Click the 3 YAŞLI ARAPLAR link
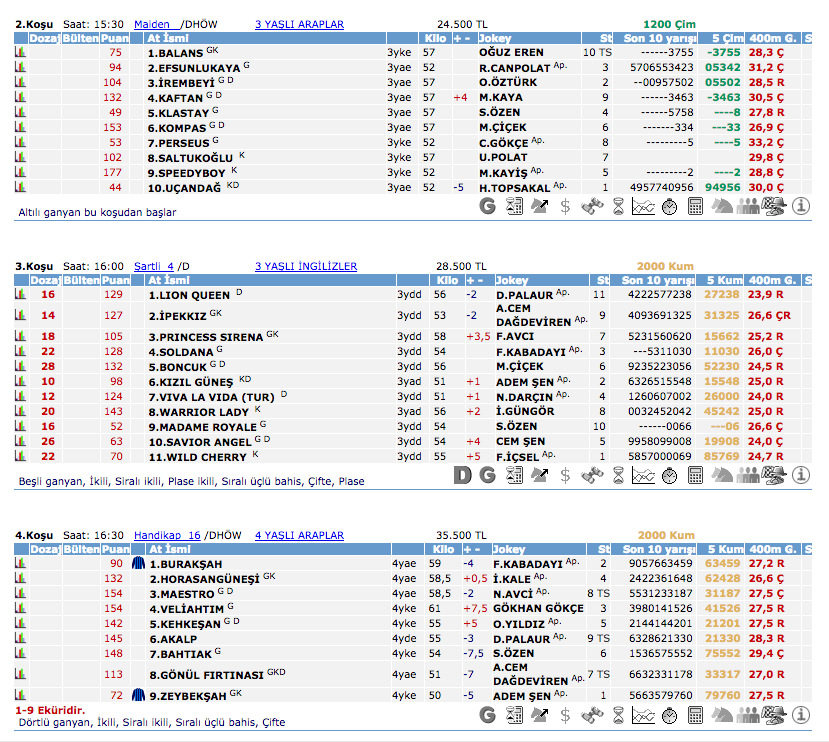829x742 pixels. (x=299, y=23)
